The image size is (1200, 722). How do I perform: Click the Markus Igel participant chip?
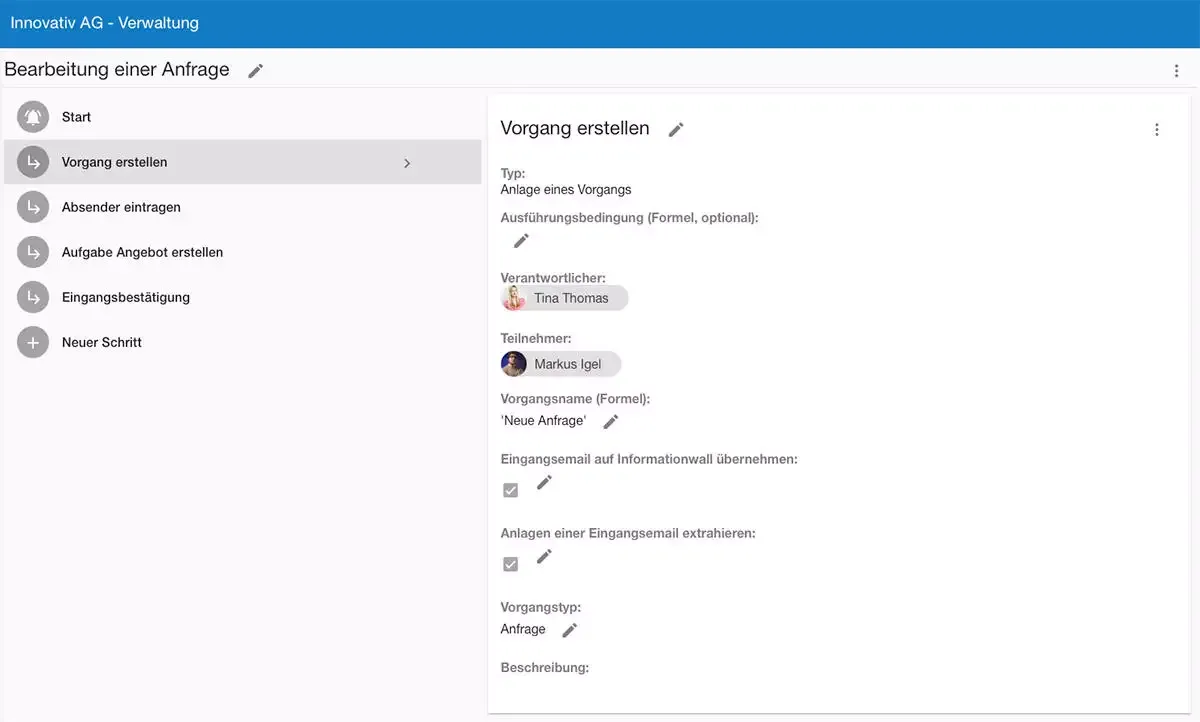point(561,364)
